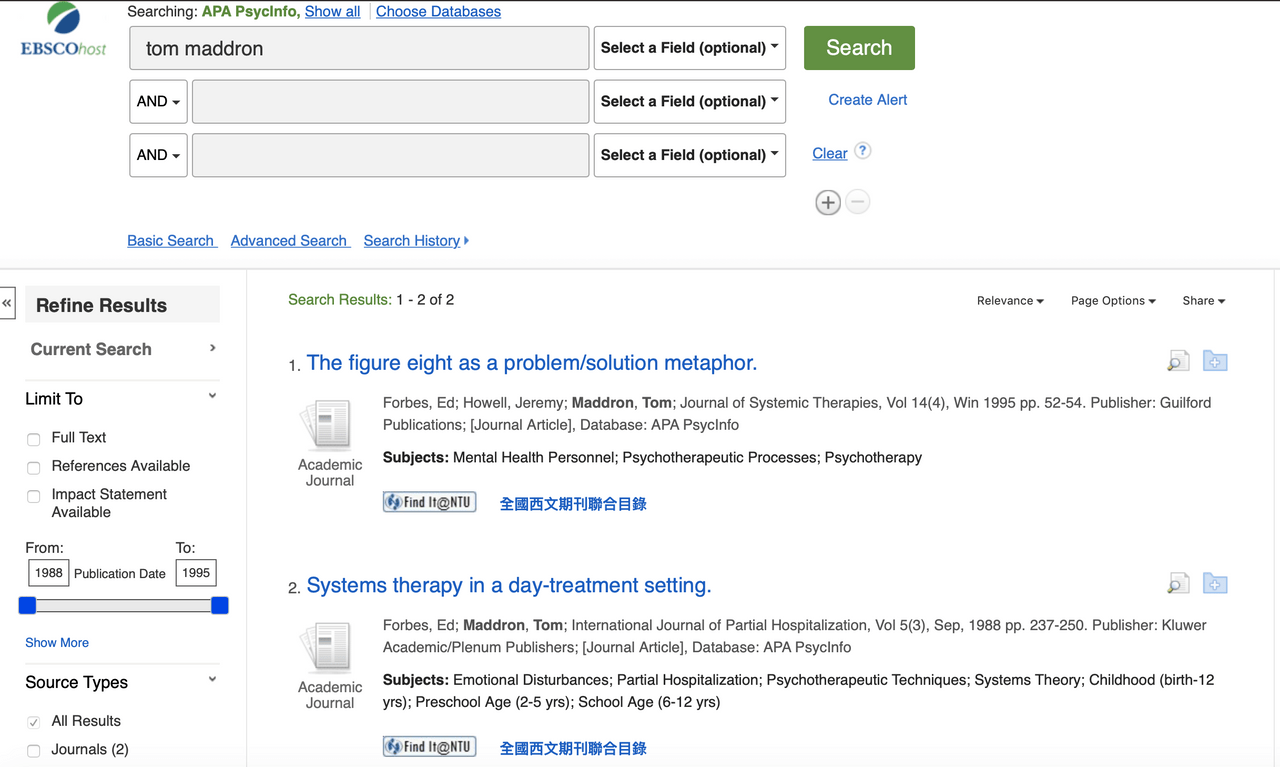
Task: Click the publication date slider track
Action: coord(124,605)
